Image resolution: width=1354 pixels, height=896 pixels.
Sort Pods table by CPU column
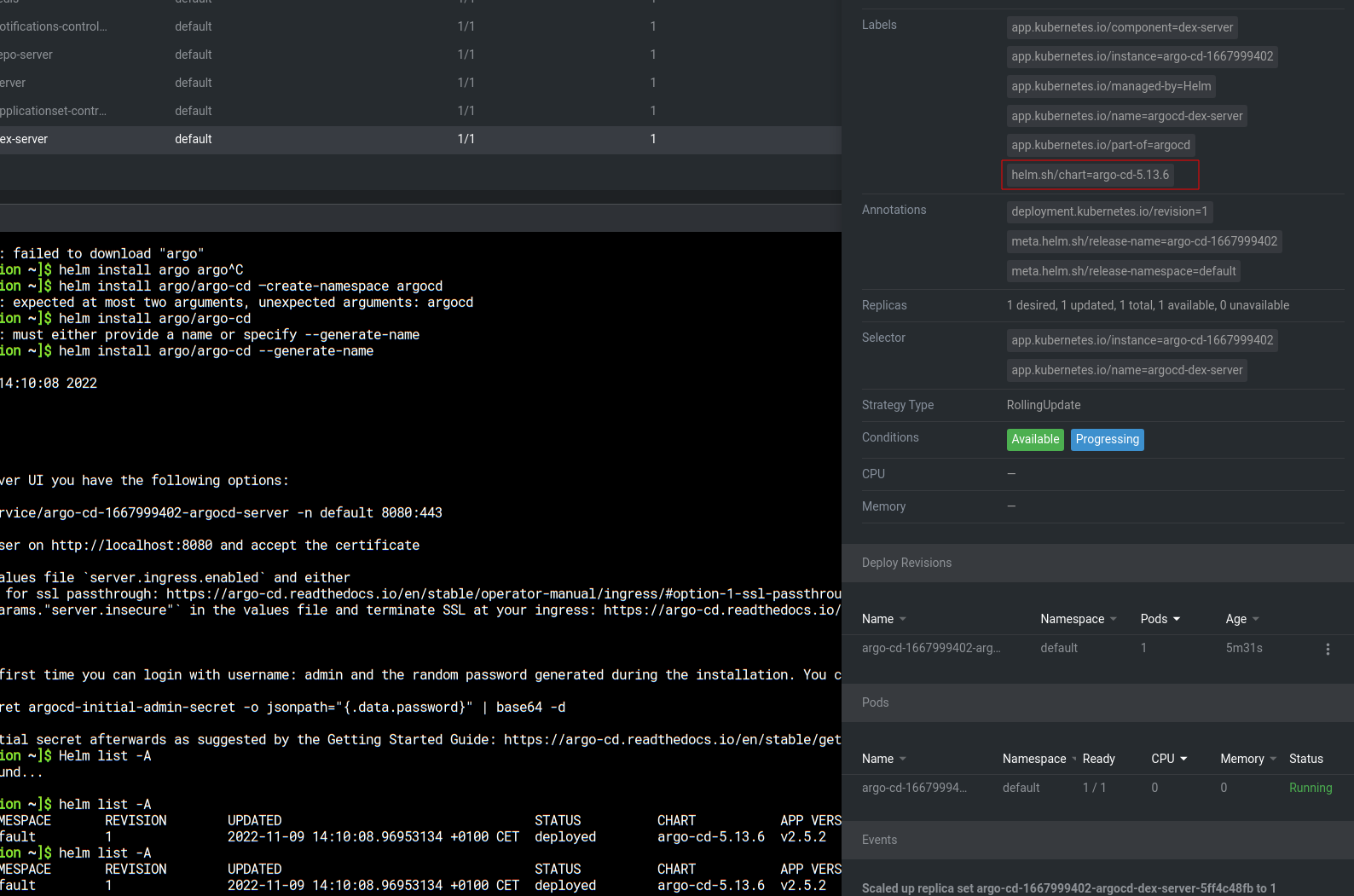1169,759
